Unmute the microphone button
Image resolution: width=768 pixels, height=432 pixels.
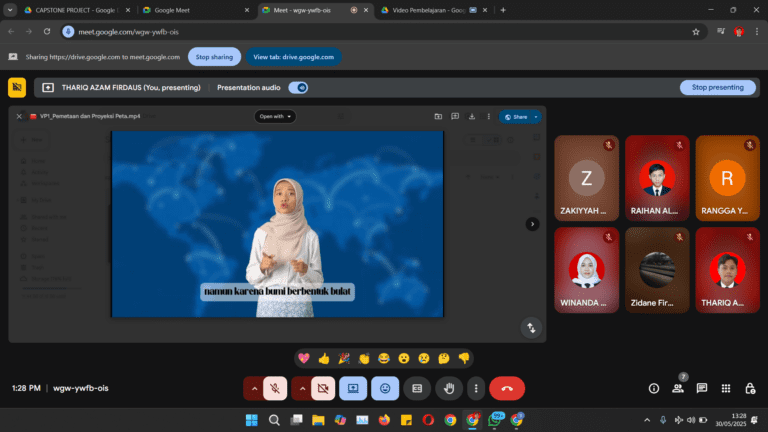[x=275, y=388]
